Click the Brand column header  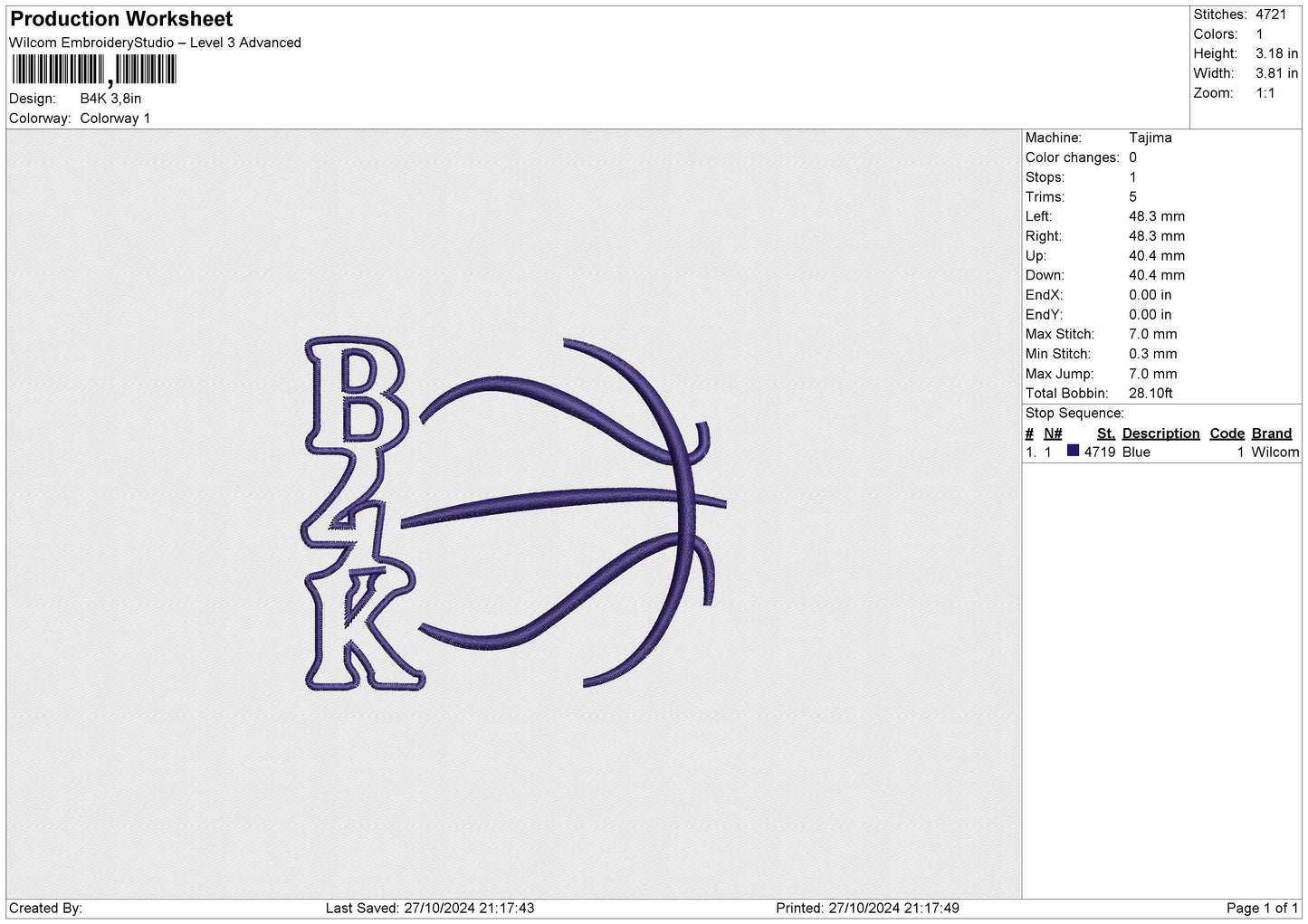pyautogui.click(x=1272, y=433)
